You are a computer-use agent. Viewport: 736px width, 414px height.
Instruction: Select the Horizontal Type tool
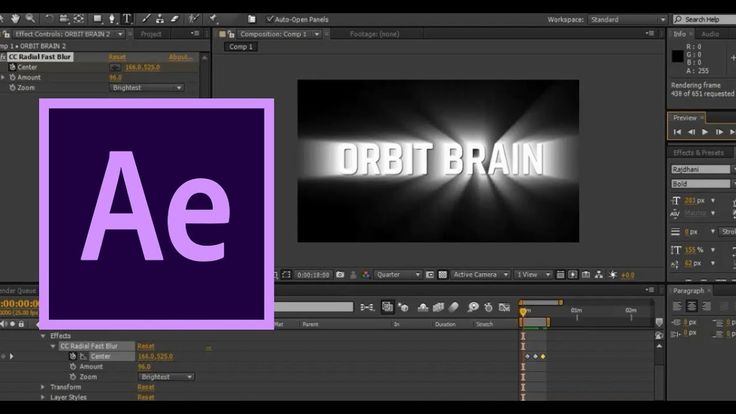pos(127,19)
